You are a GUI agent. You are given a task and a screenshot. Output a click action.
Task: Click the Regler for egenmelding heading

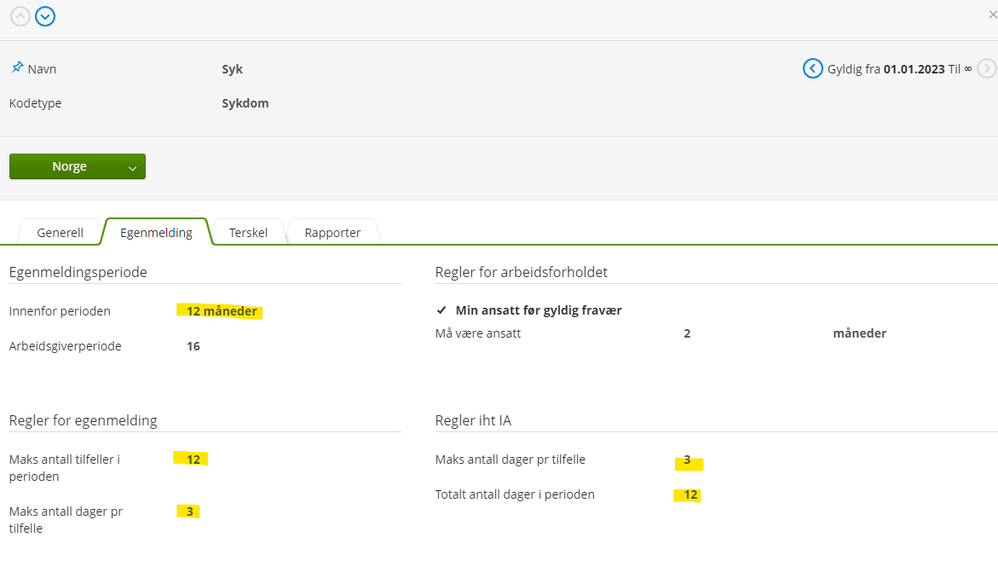[x=83, y=420]
